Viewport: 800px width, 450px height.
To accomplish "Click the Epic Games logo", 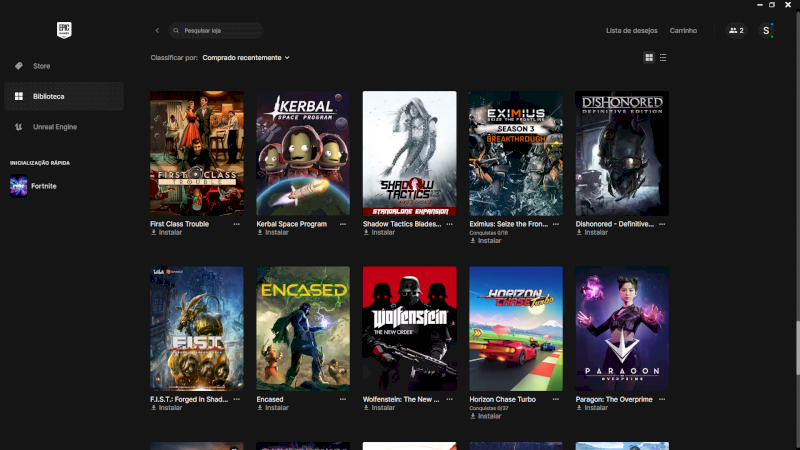I will (x=64, y=30).
